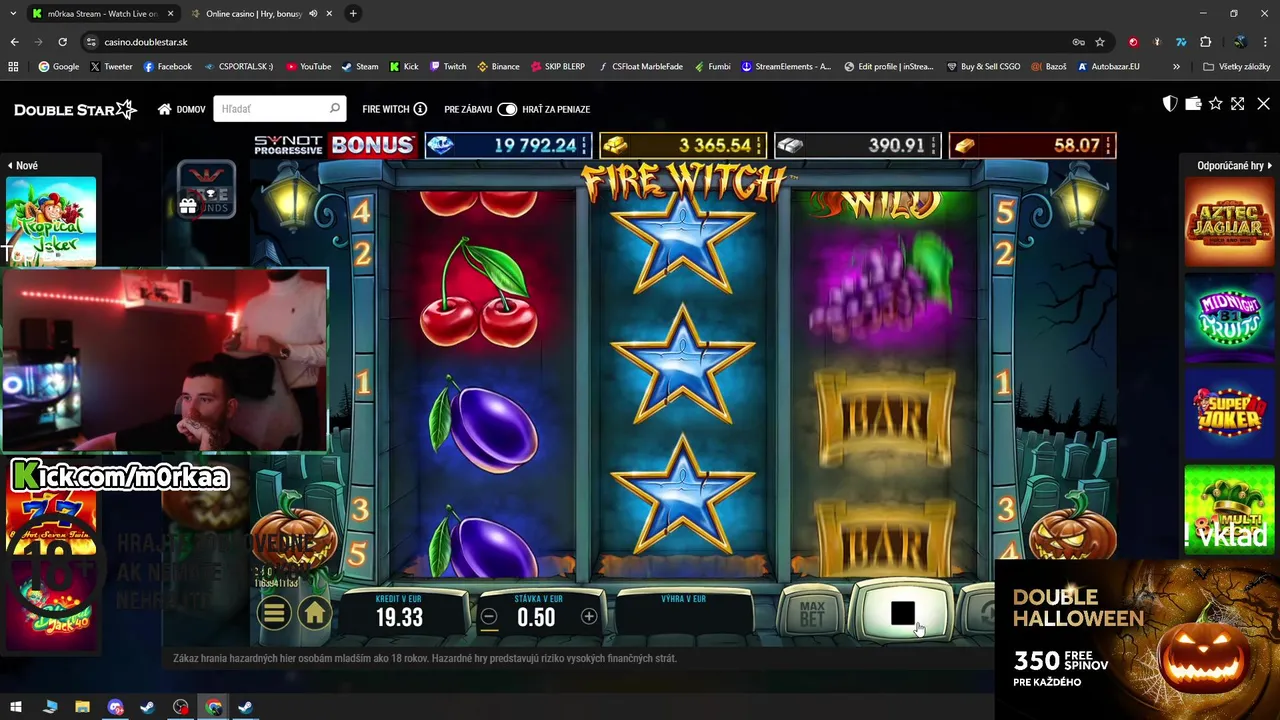This screenshot has height=720, width=1280.
Task: Open the free rounds gift icon
Action: click(188, 207)
